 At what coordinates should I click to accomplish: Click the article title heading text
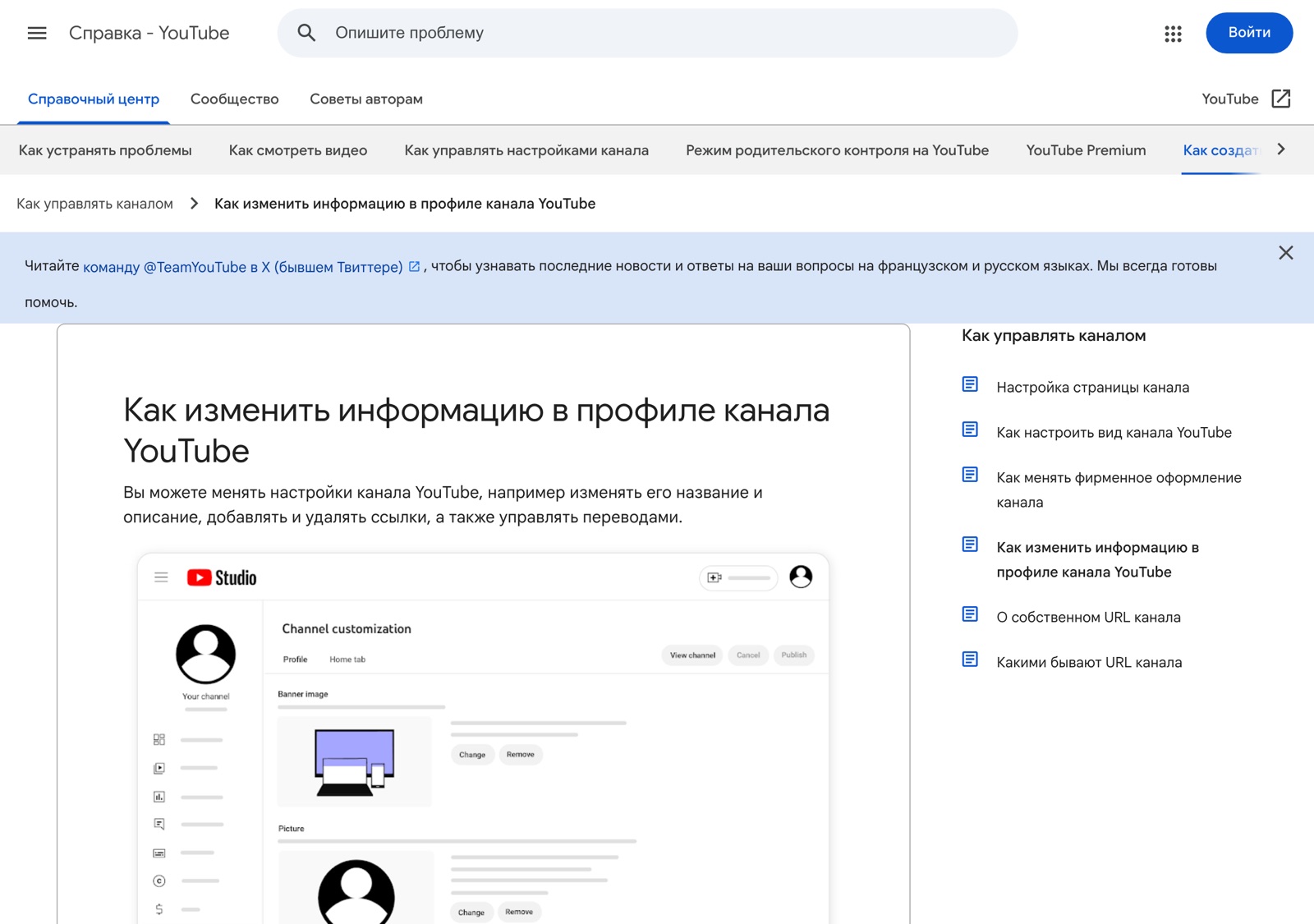(x=476, y=430)
